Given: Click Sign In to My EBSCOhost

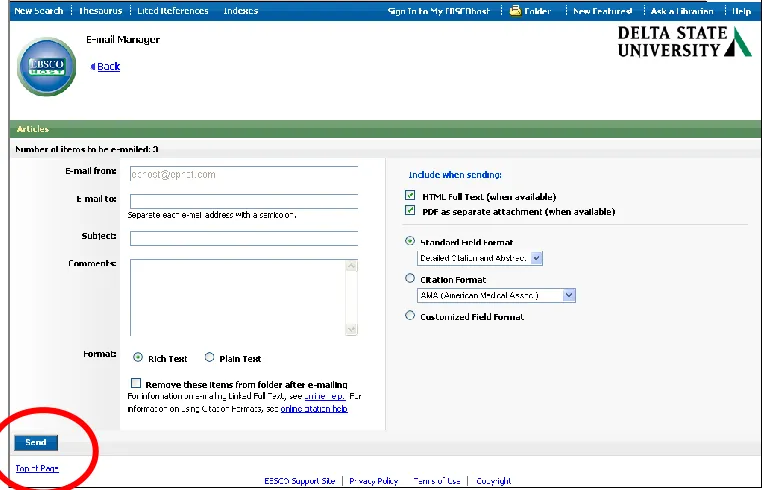Looking at the screenshot, I should (439, 11).
